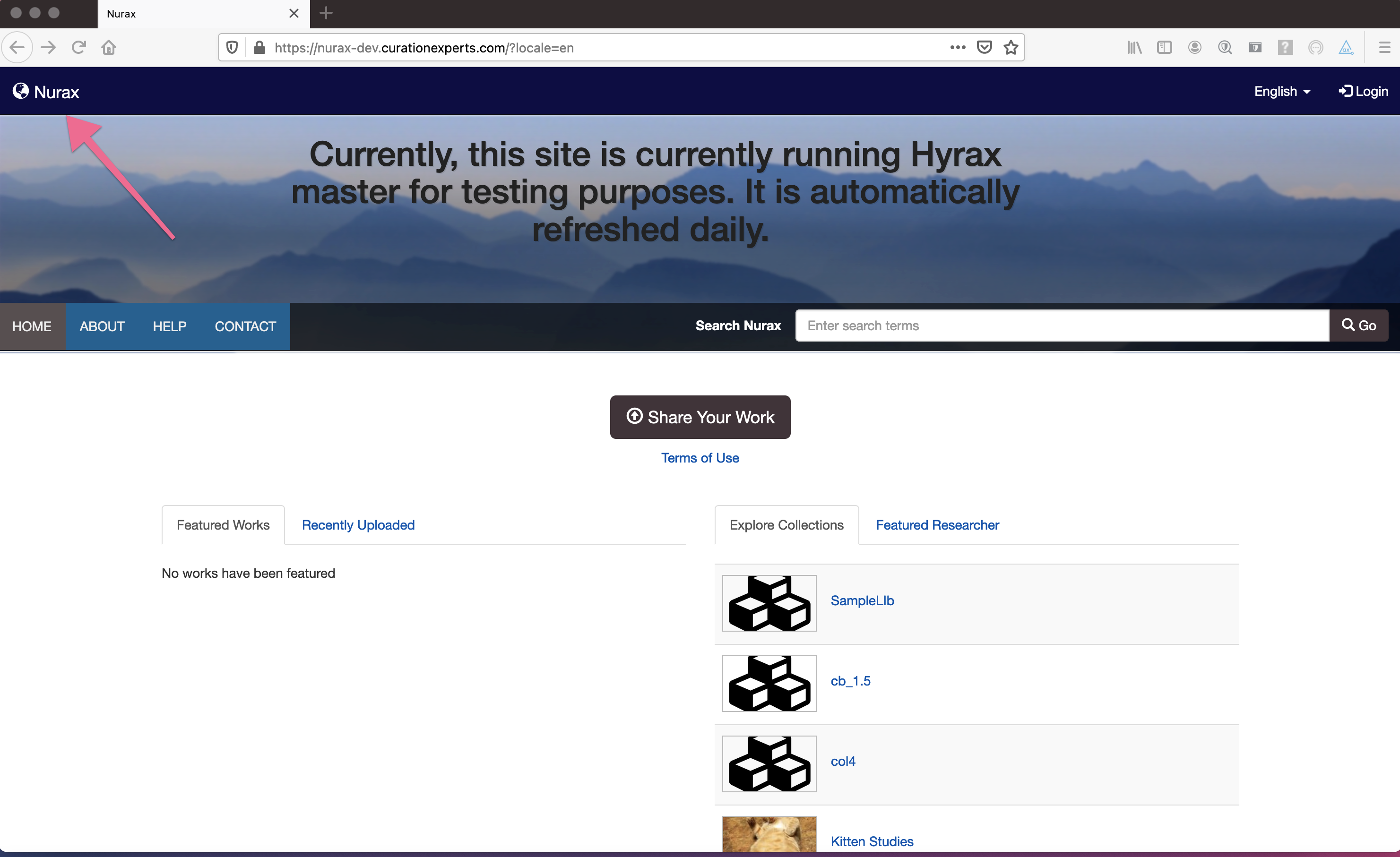Open the cb_1.5 collection thumbnail
Image resolution: width=1400 pixels, height=857 pixels.
point(769,684)
